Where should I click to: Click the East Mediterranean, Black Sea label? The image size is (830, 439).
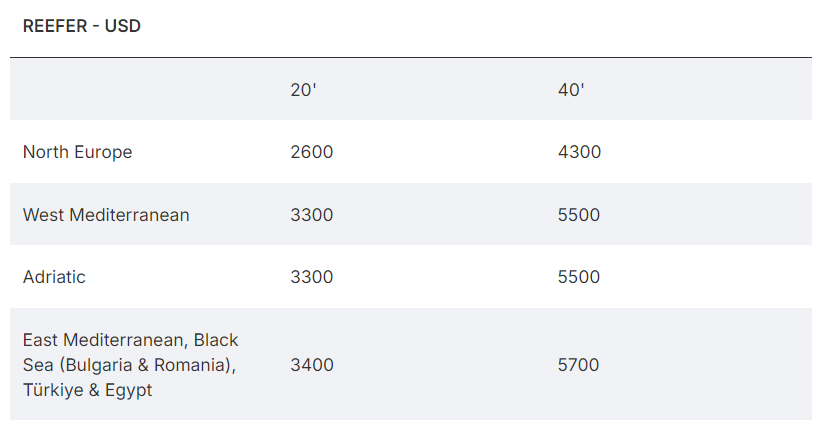(x=130, y=364)
